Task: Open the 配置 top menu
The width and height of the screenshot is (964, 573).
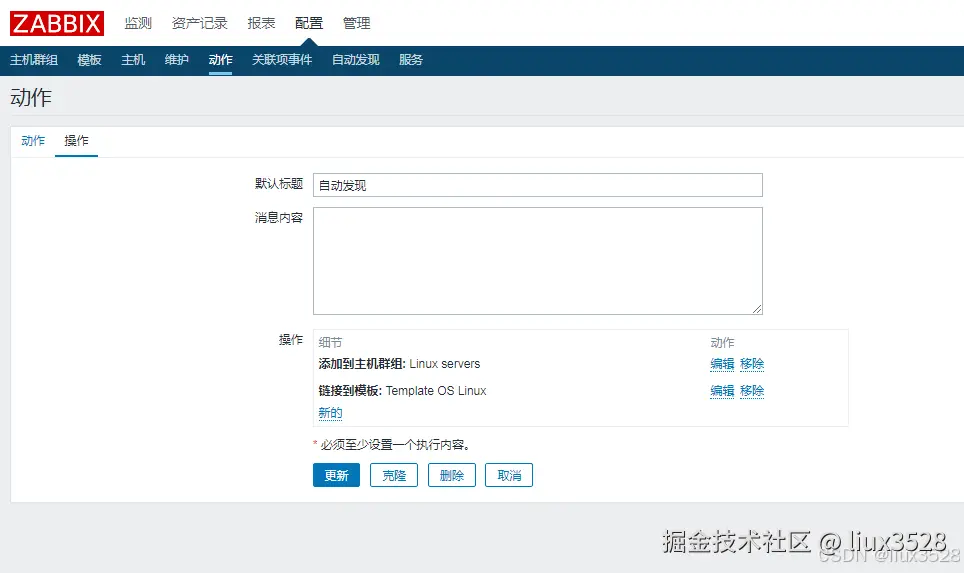Action: click(309, 23)
